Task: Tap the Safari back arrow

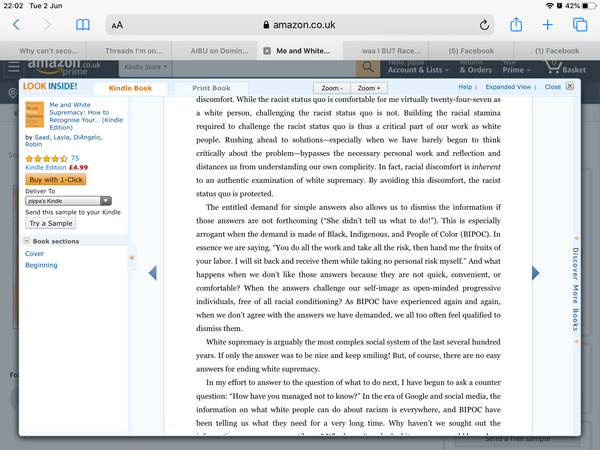Action: 16,25
